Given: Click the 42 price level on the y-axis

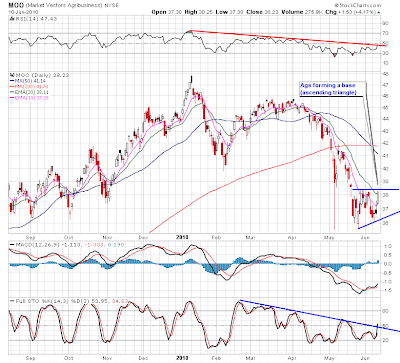Looking at the screenshot, I should click(x=385, y=143).
